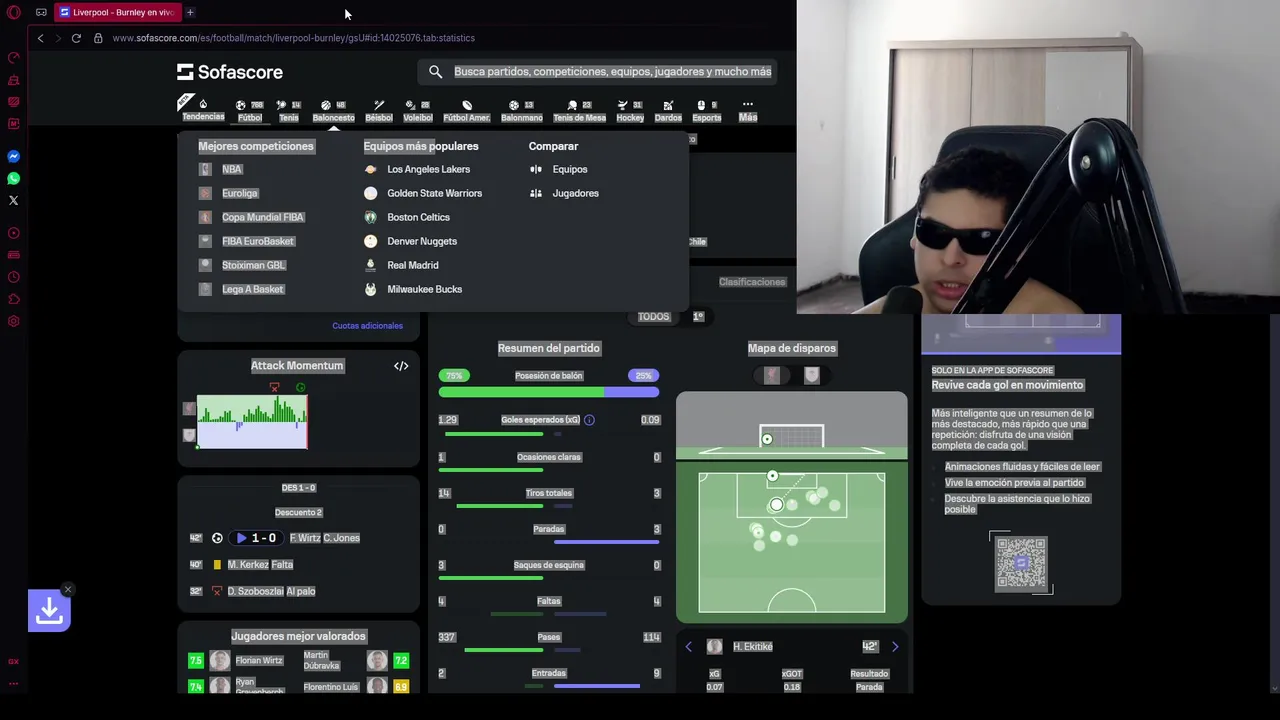Open WhatsApp in the Opera sidebar

[13, 179]
